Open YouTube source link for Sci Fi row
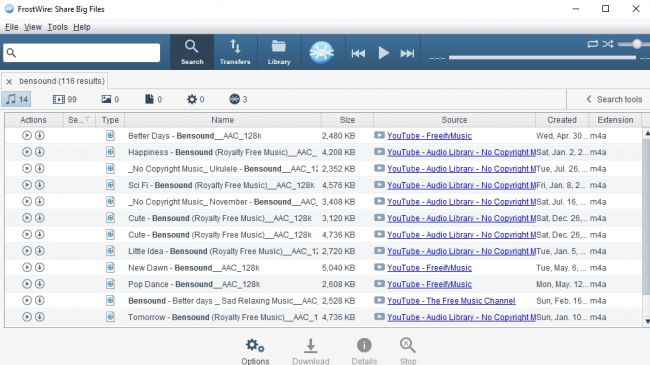 [x=461, y=185]
